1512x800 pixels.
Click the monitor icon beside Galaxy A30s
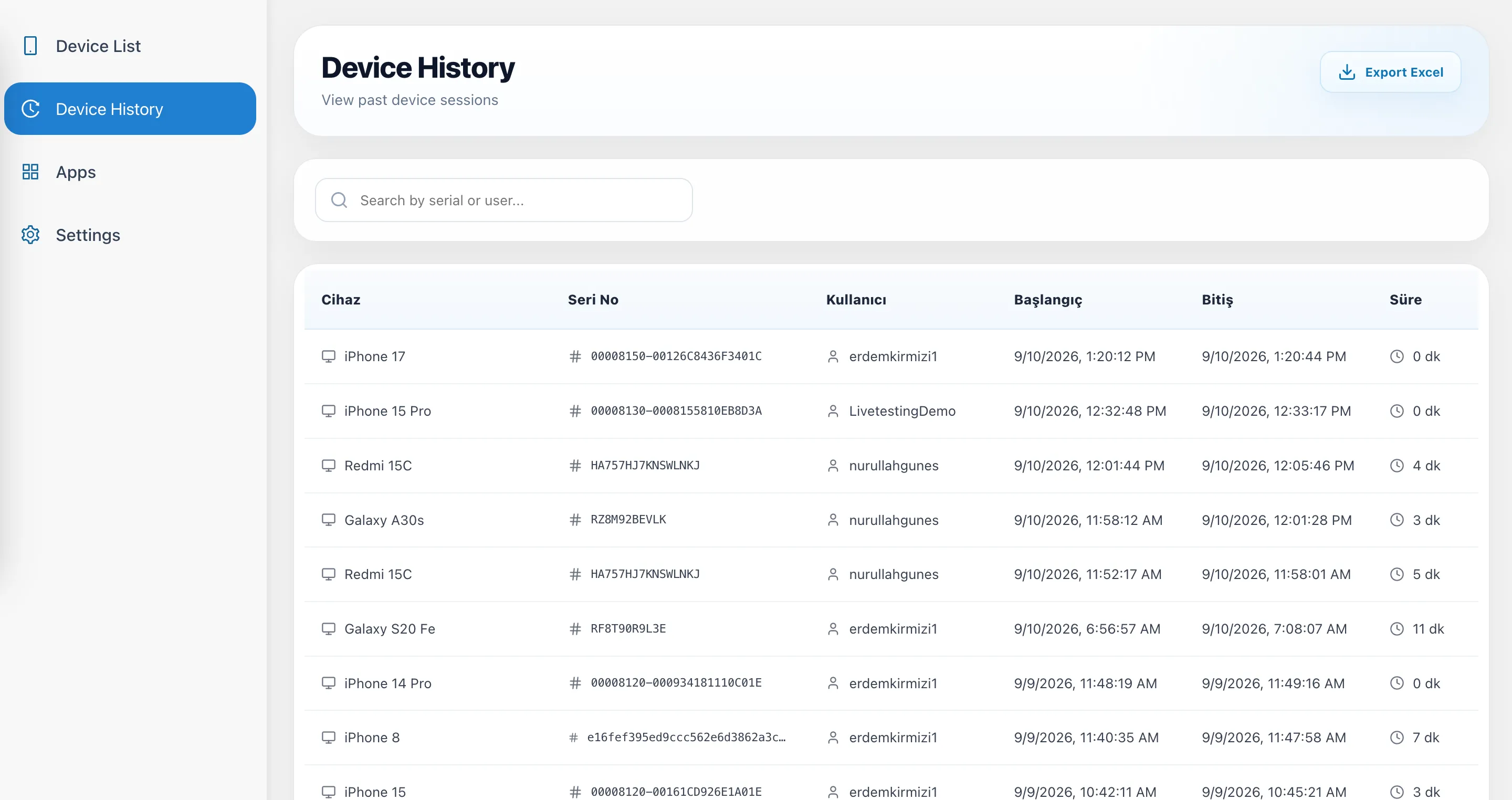329,520
